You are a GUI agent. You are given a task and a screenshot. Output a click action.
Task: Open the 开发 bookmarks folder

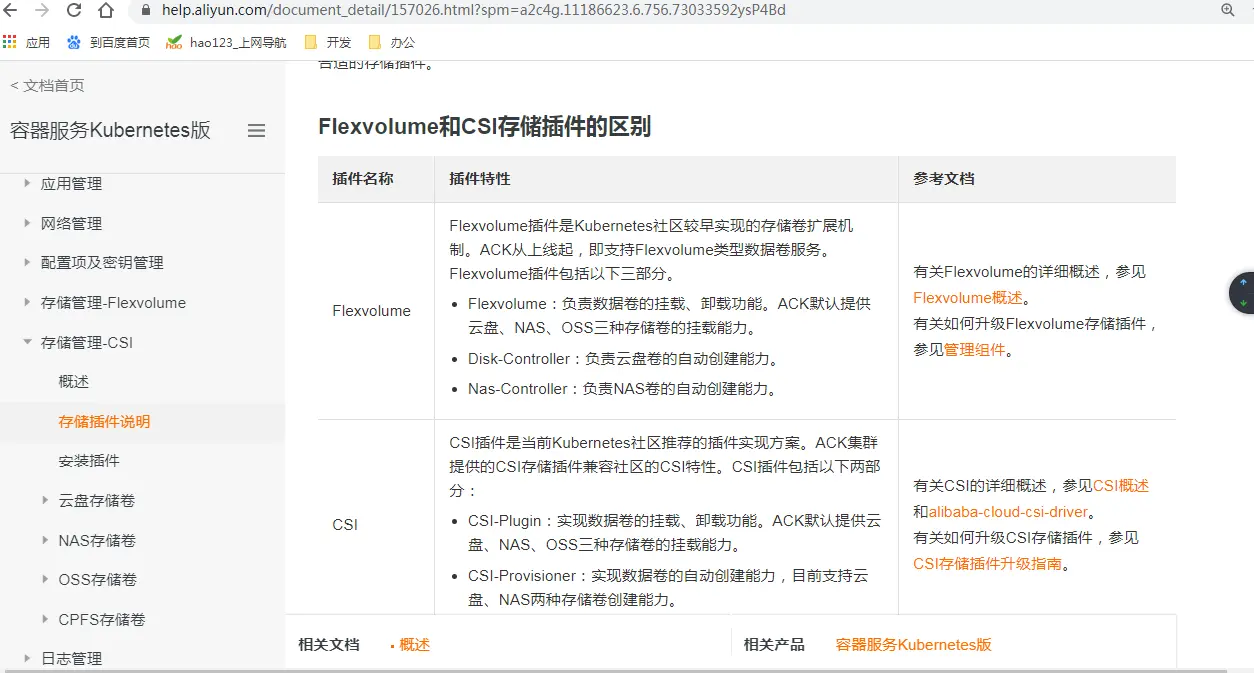click(328, 43)
